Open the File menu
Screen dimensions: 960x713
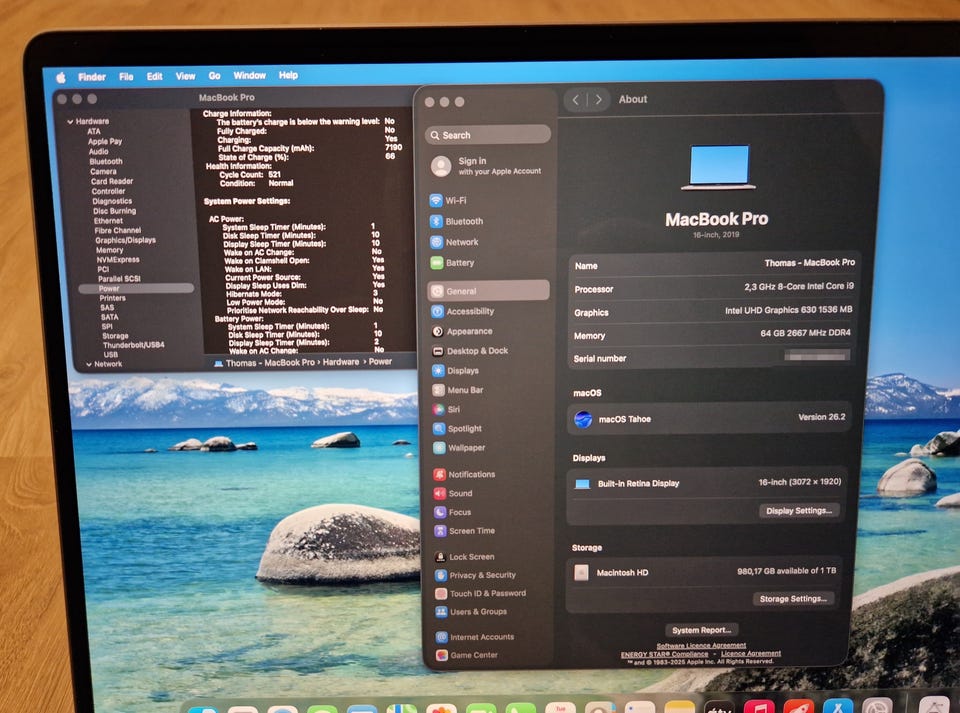(x=126, y=77)
